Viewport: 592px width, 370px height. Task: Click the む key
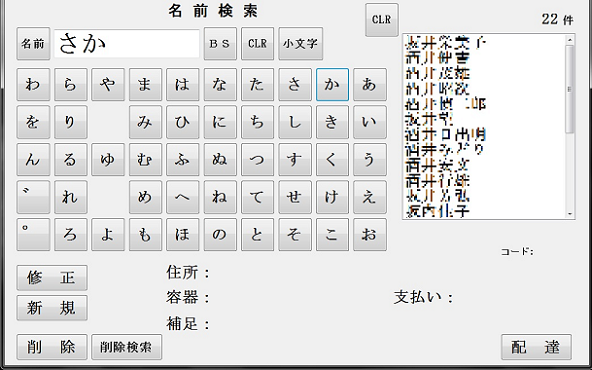(x=145, y=159)
